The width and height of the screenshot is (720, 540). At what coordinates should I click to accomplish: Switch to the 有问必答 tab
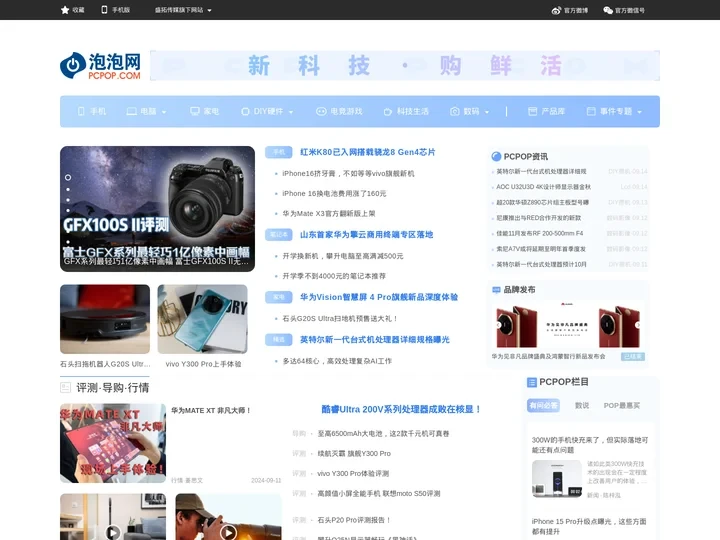pyautogui.click(x=543, y=405)
